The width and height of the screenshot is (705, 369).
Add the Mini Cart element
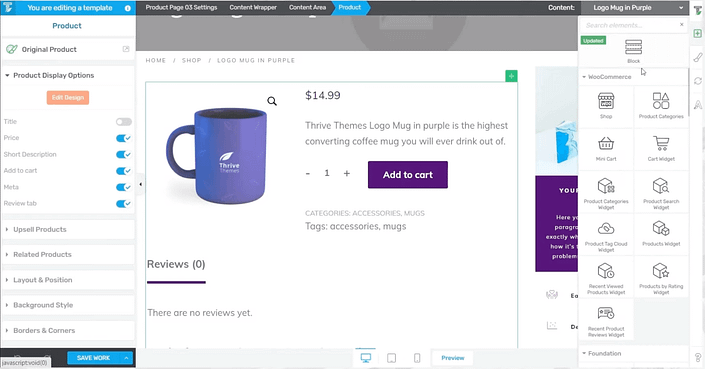pyautogui.click(x=606, y=148)
